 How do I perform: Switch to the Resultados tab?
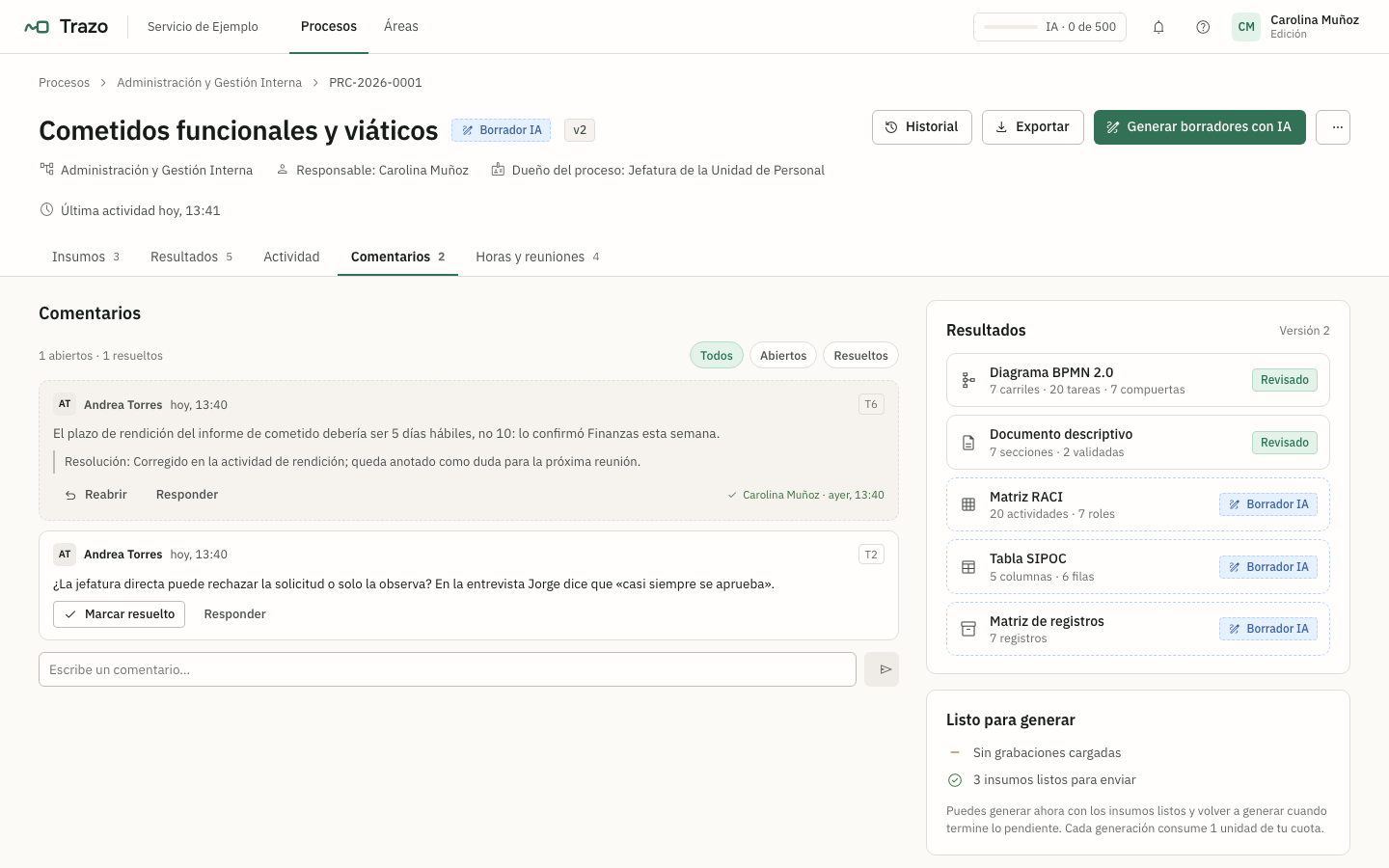coord(191,257)
